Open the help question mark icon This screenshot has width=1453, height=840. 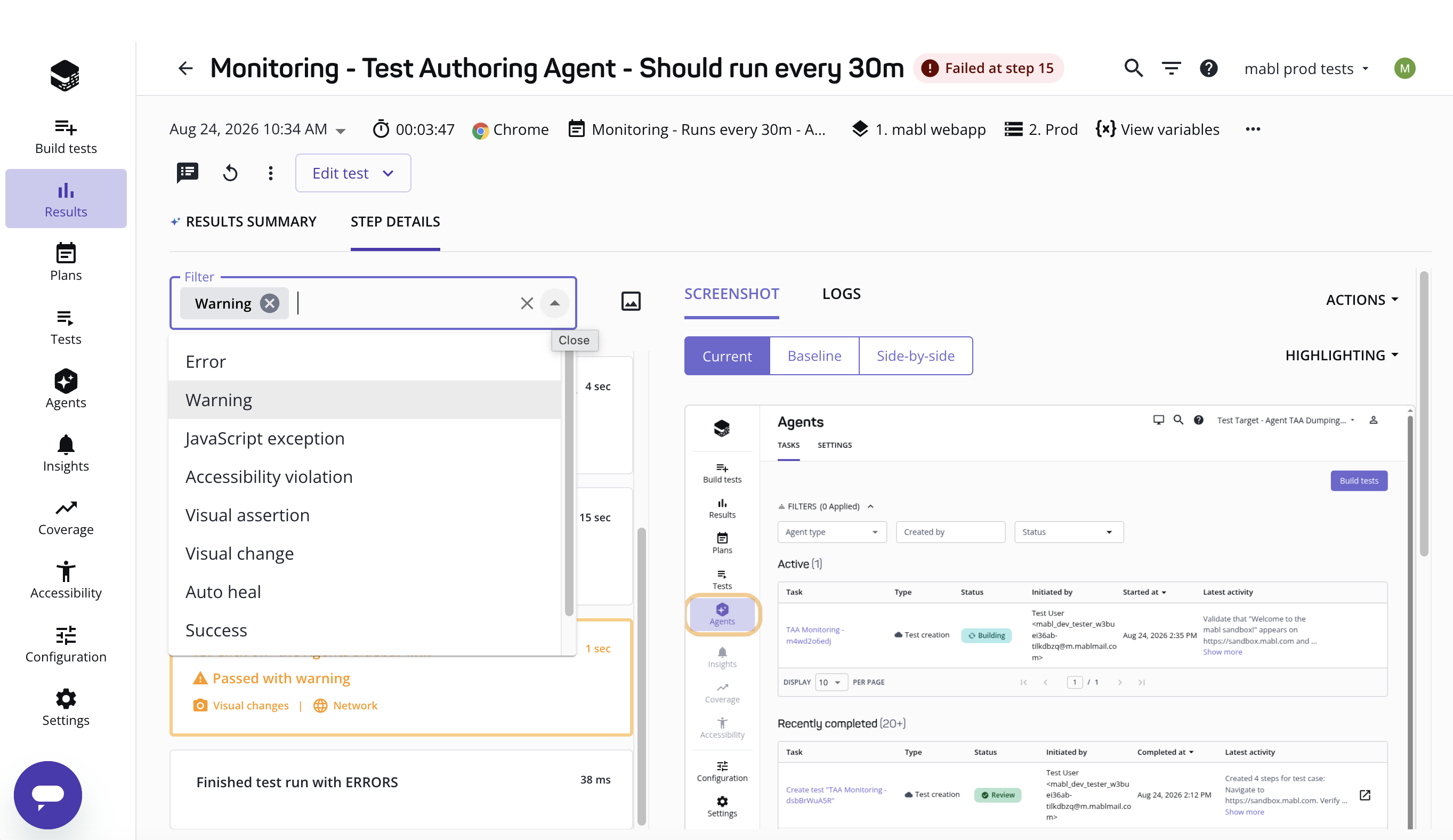(x=1208, y=69)
